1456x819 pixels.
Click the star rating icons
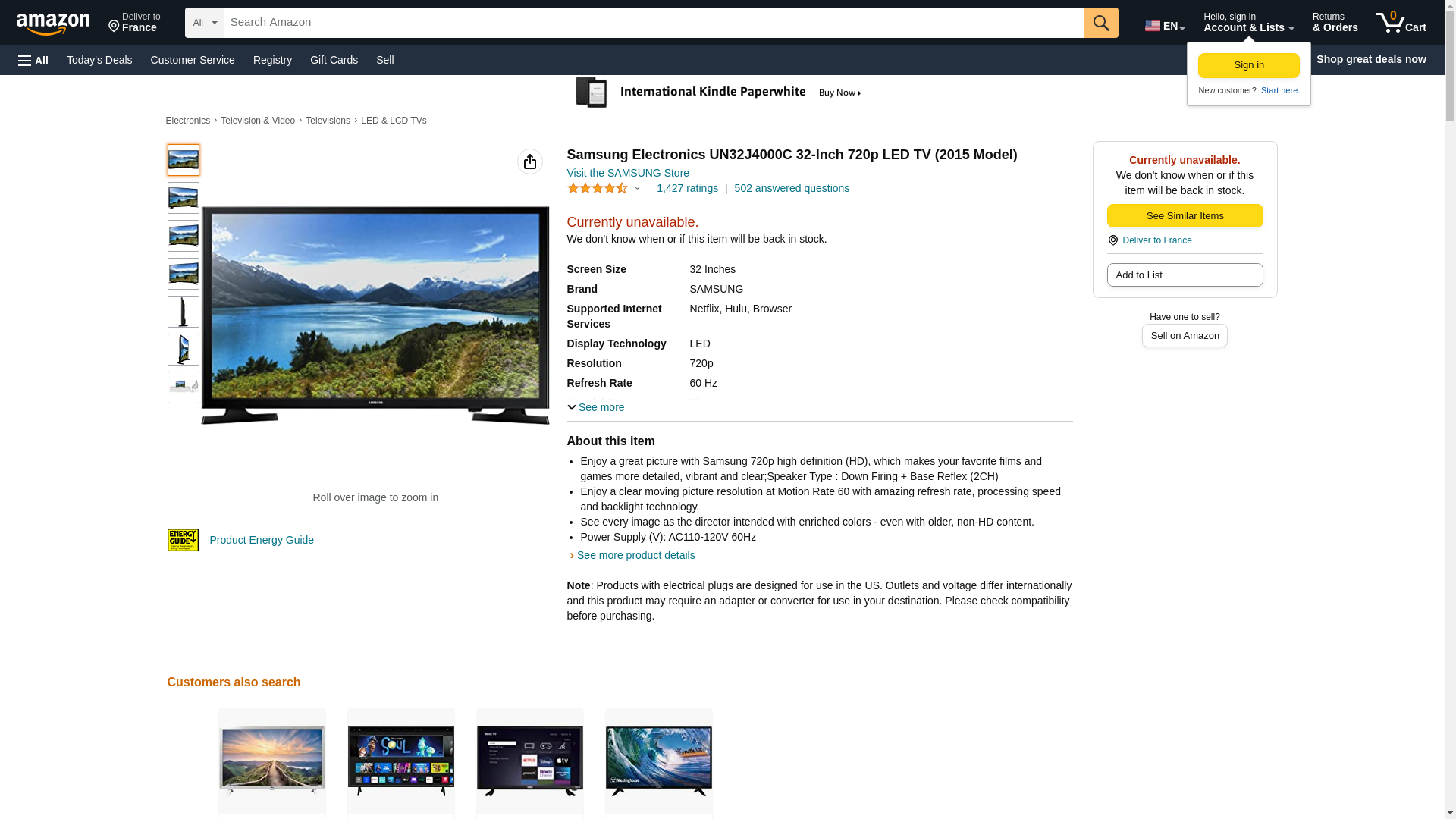pos(598,188)
